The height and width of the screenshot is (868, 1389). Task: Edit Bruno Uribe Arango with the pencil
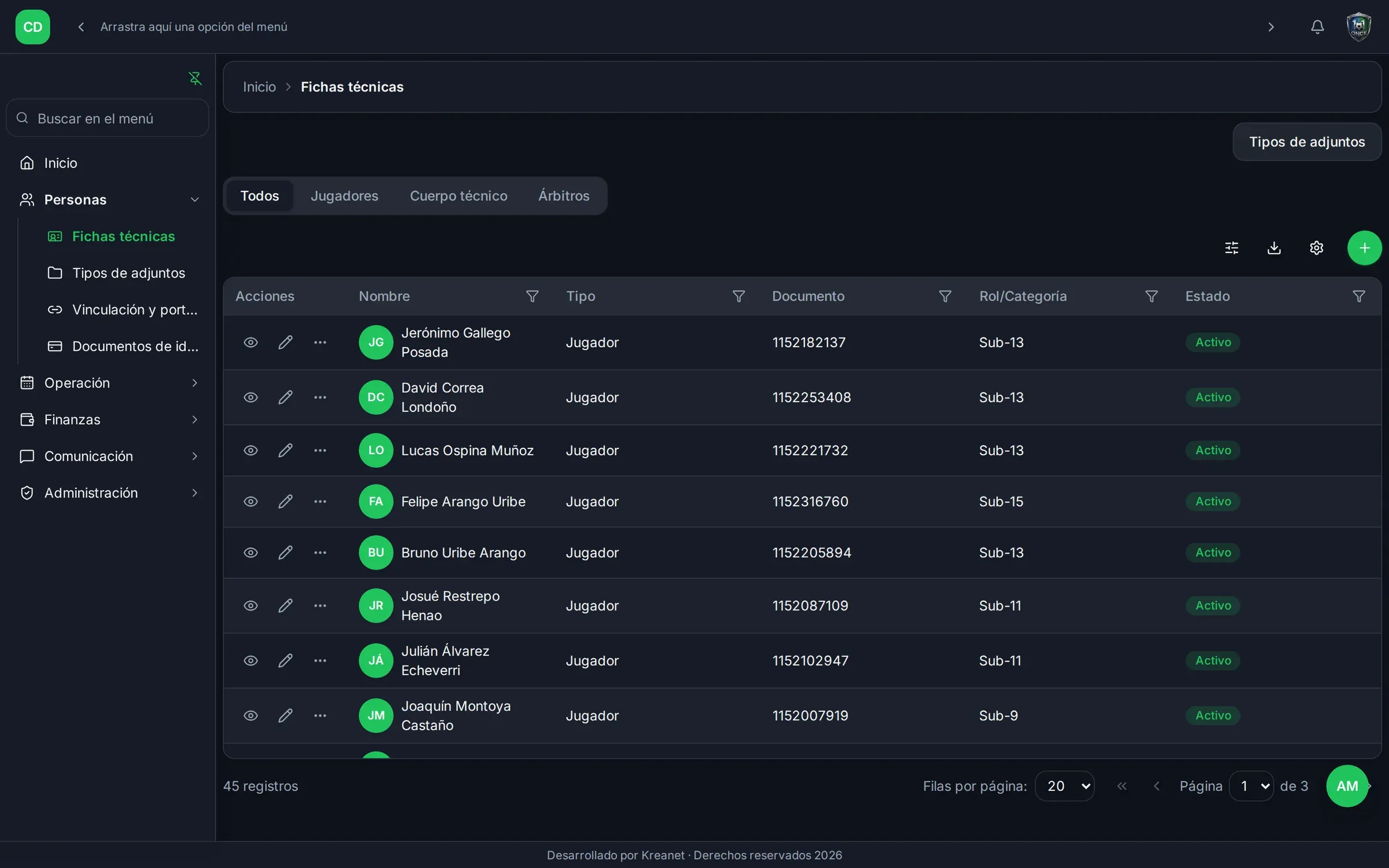285,553
